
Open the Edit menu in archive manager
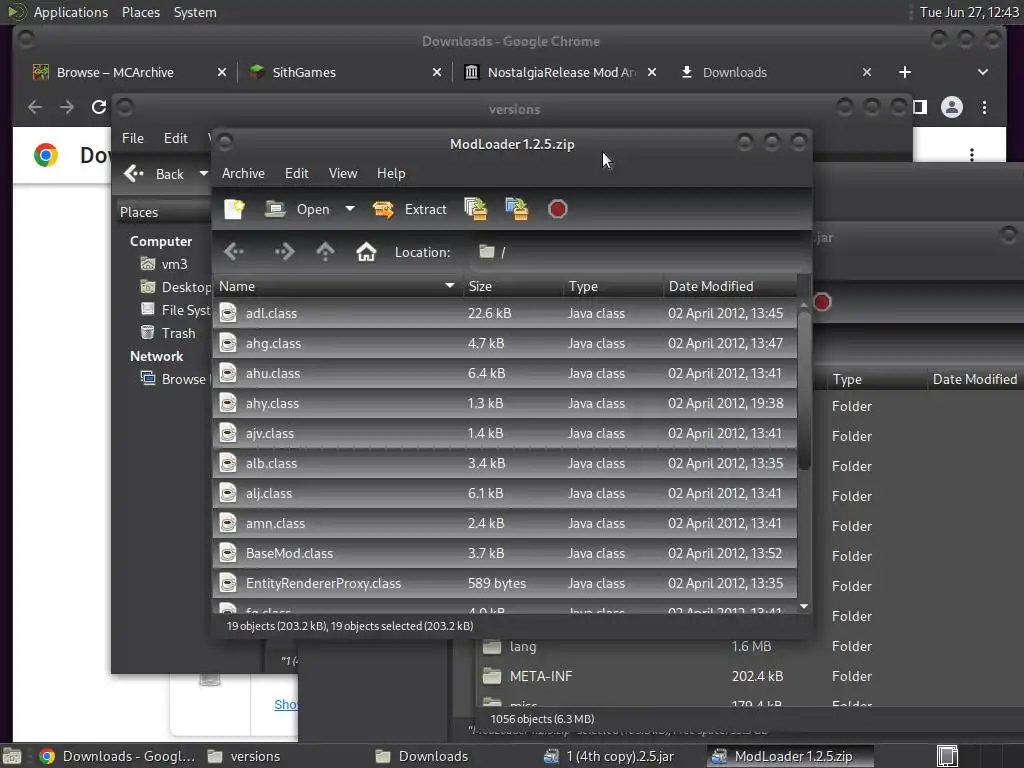click(296, 173)
